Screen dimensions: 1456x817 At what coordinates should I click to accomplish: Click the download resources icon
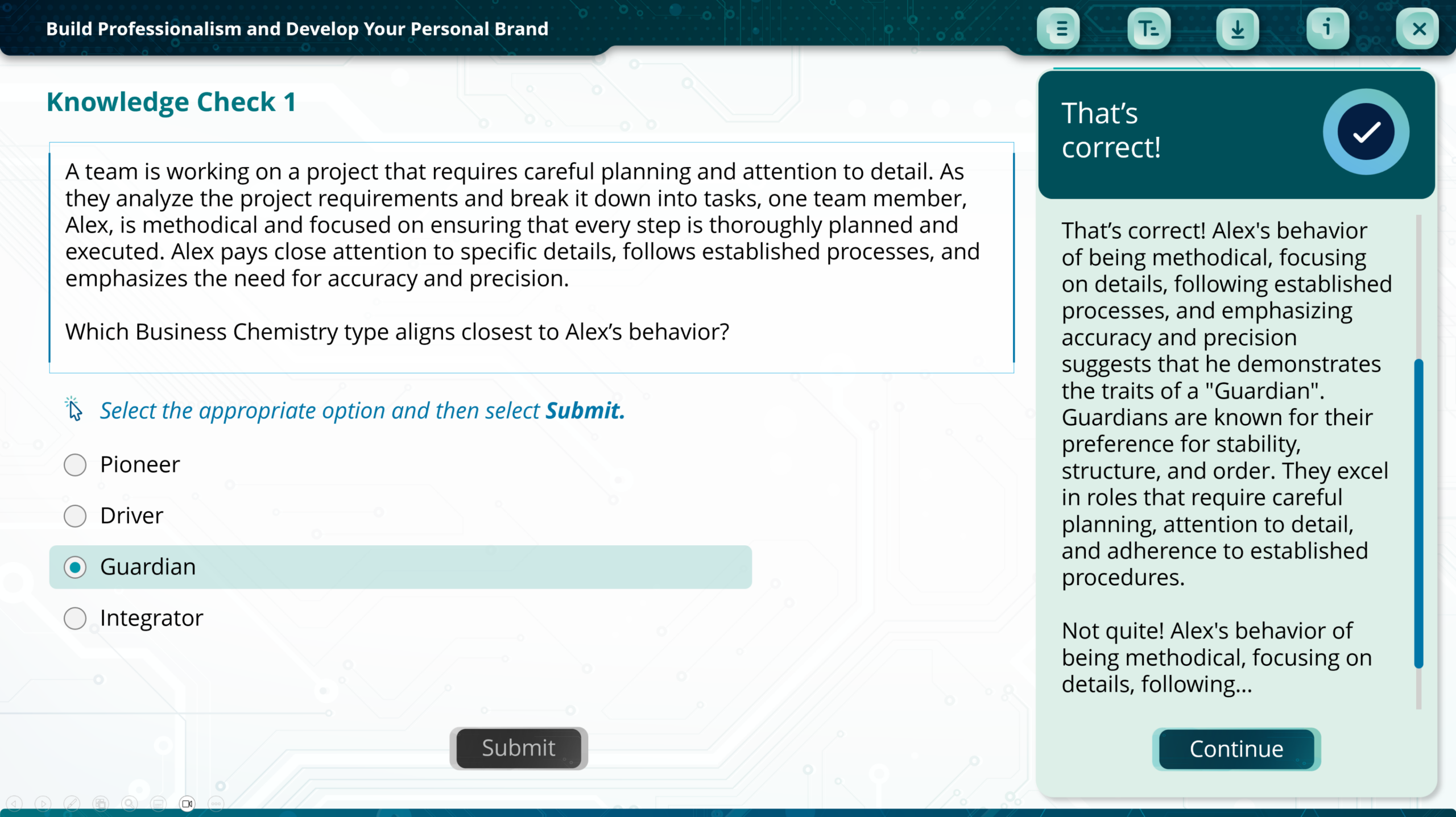(x=1238, y=29)
